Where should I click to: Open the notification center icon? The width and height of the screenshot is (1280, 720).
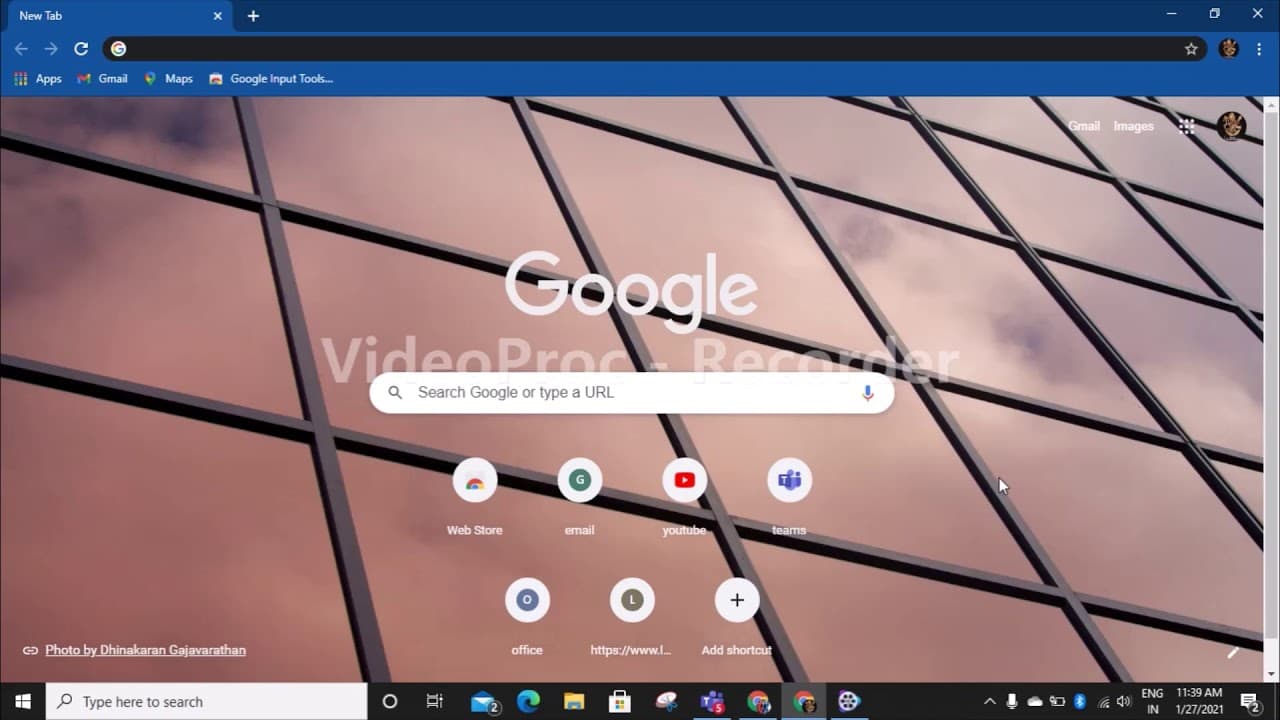(x=1249, y=701)
